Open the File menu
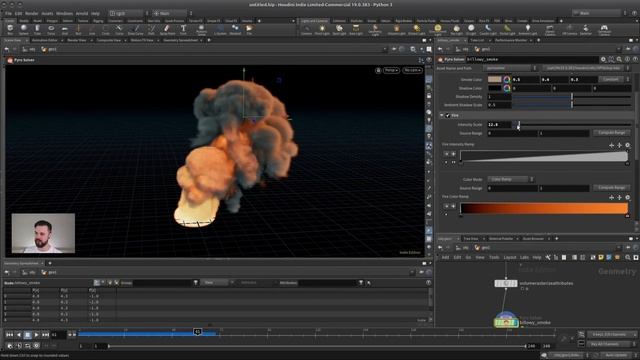 click(8, 13)
